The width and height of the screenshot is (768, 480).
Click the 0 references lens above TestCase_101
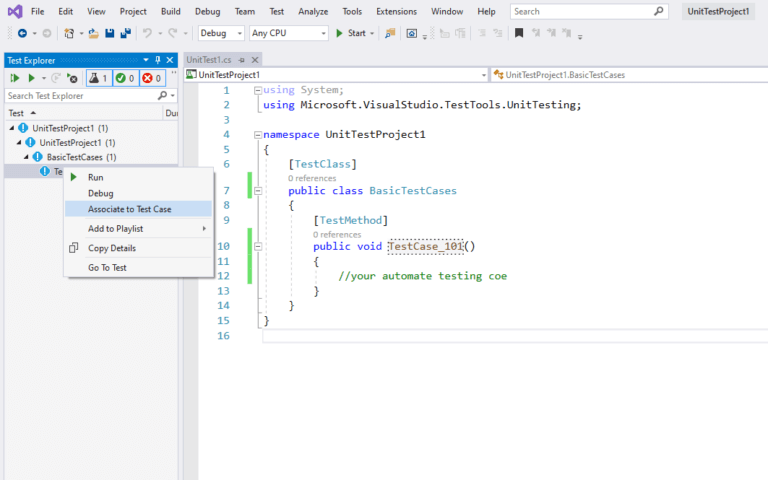[x=337, y=235]
